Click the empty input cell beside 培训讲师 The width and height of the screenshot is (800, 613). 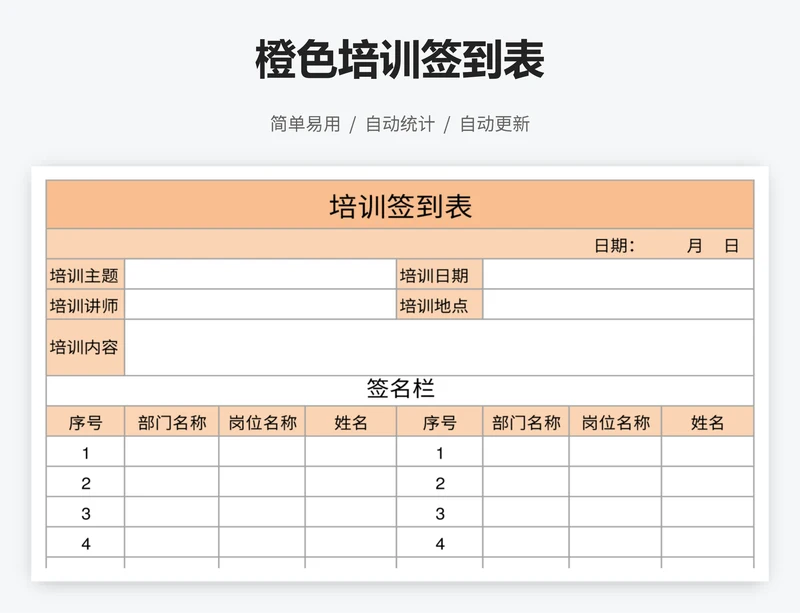pos(260,305)
